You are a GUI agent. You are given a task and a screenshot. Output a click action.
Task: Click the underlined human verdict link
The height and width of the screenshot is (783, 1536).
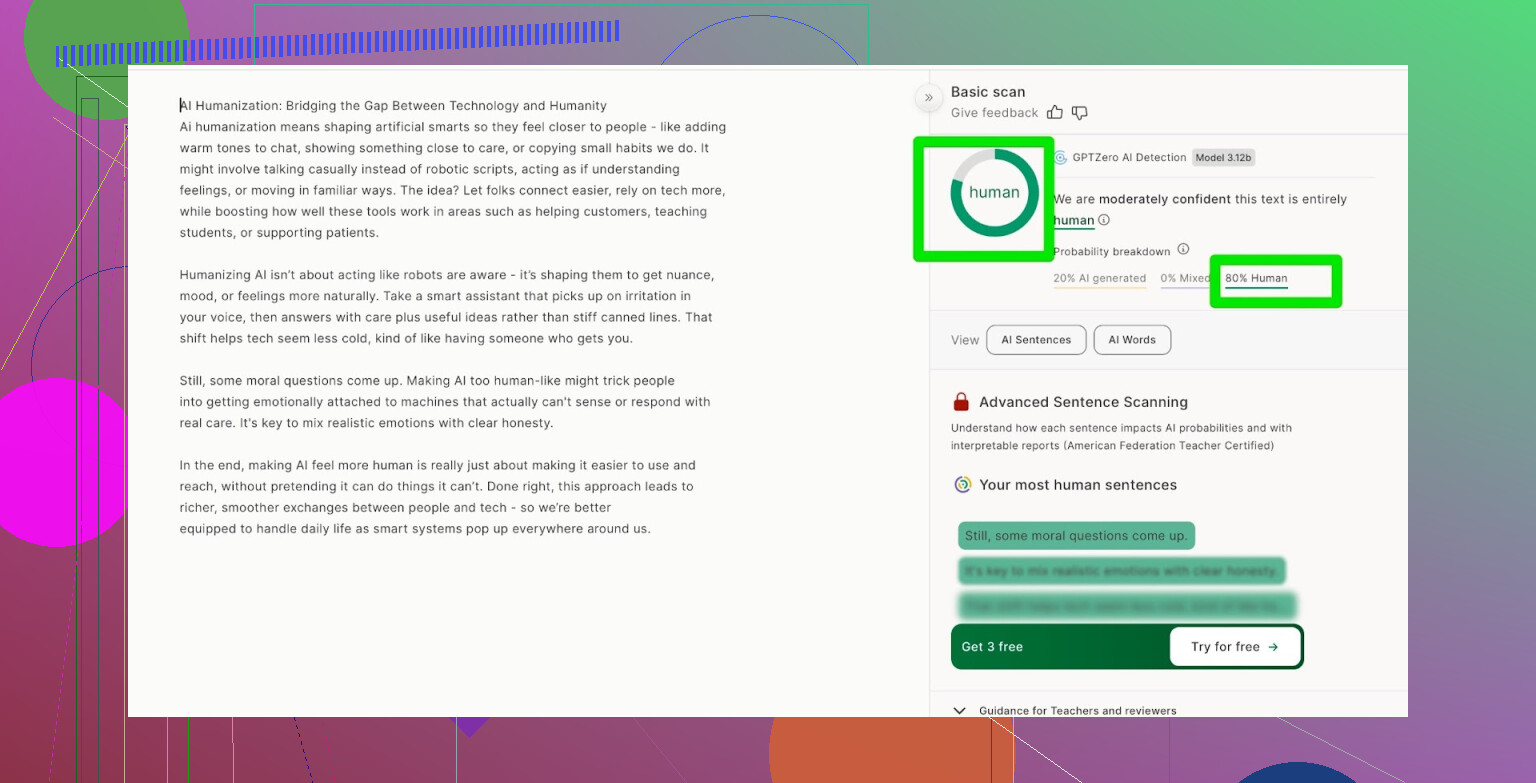point(1073,220)
